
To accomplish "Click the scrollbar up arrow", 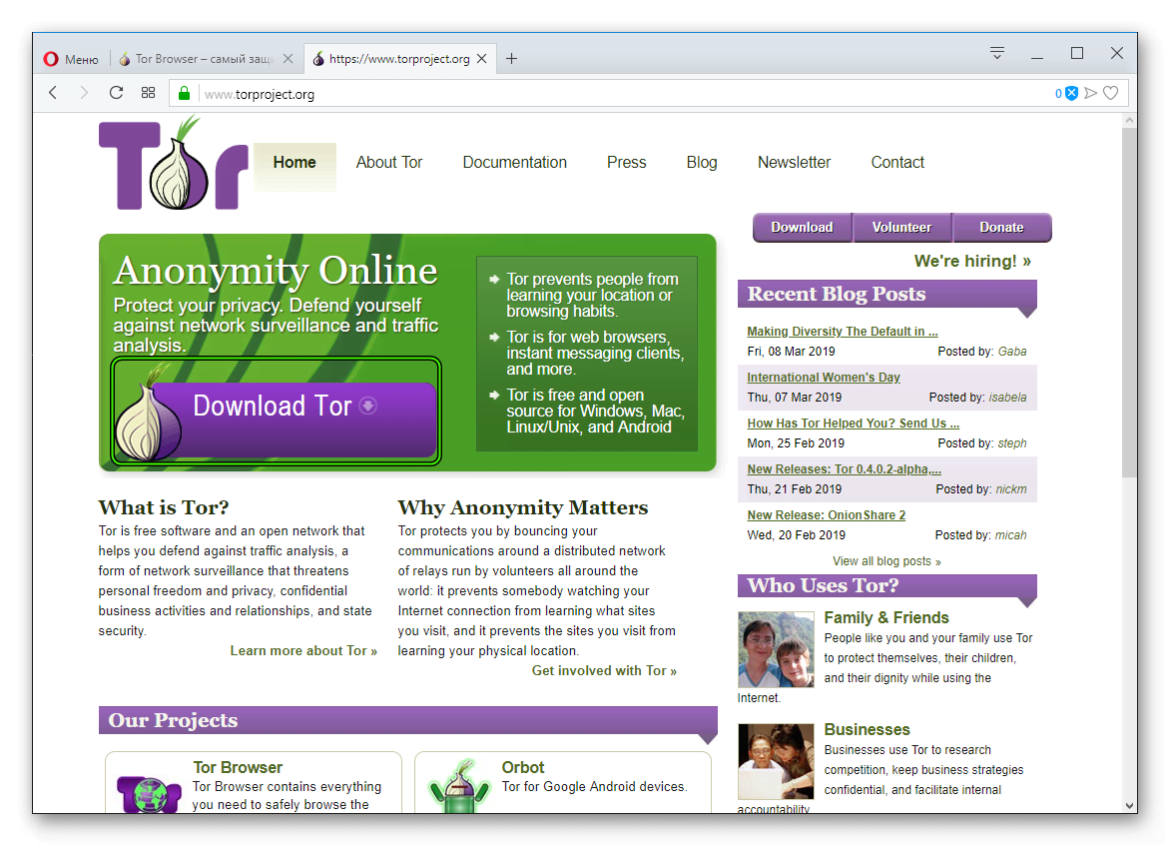I will pyautogui.click(x=1129, y=120).
